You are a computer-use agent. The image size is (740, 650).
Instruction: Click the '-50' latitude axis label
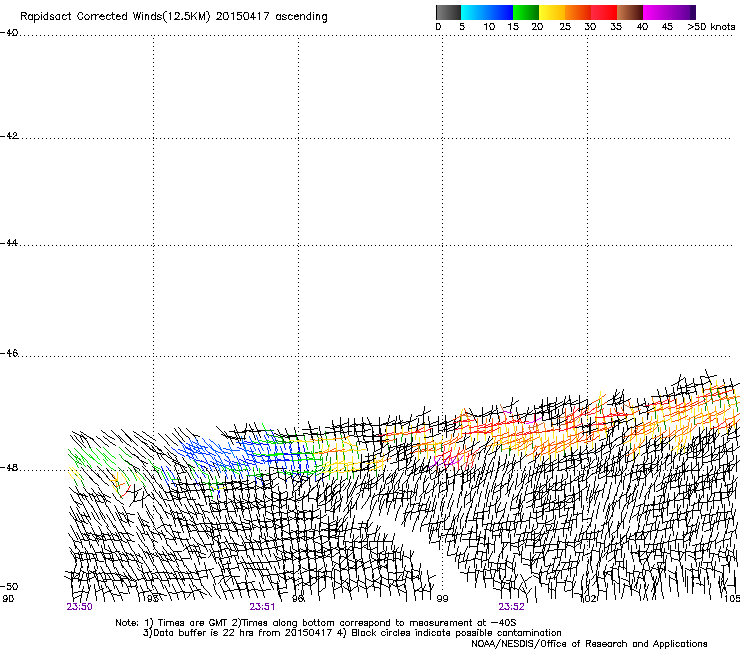[x=9, y=586]
